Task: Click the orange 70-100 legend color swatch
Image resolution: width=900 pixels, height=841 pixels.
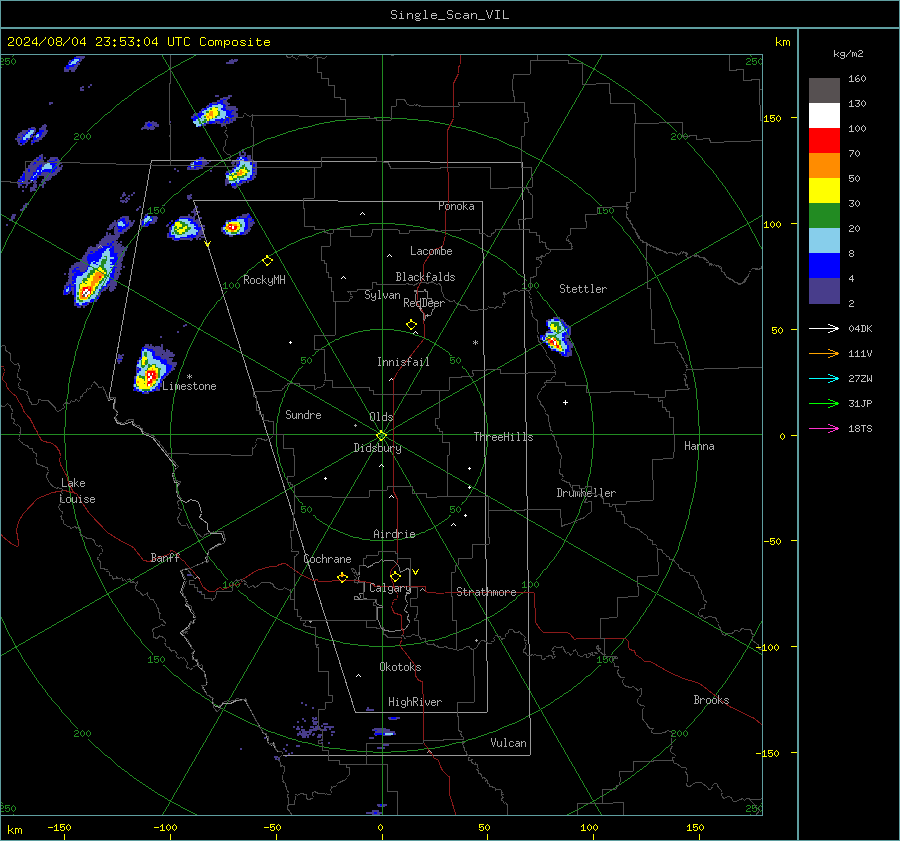Action: click(x=824, y=165)
